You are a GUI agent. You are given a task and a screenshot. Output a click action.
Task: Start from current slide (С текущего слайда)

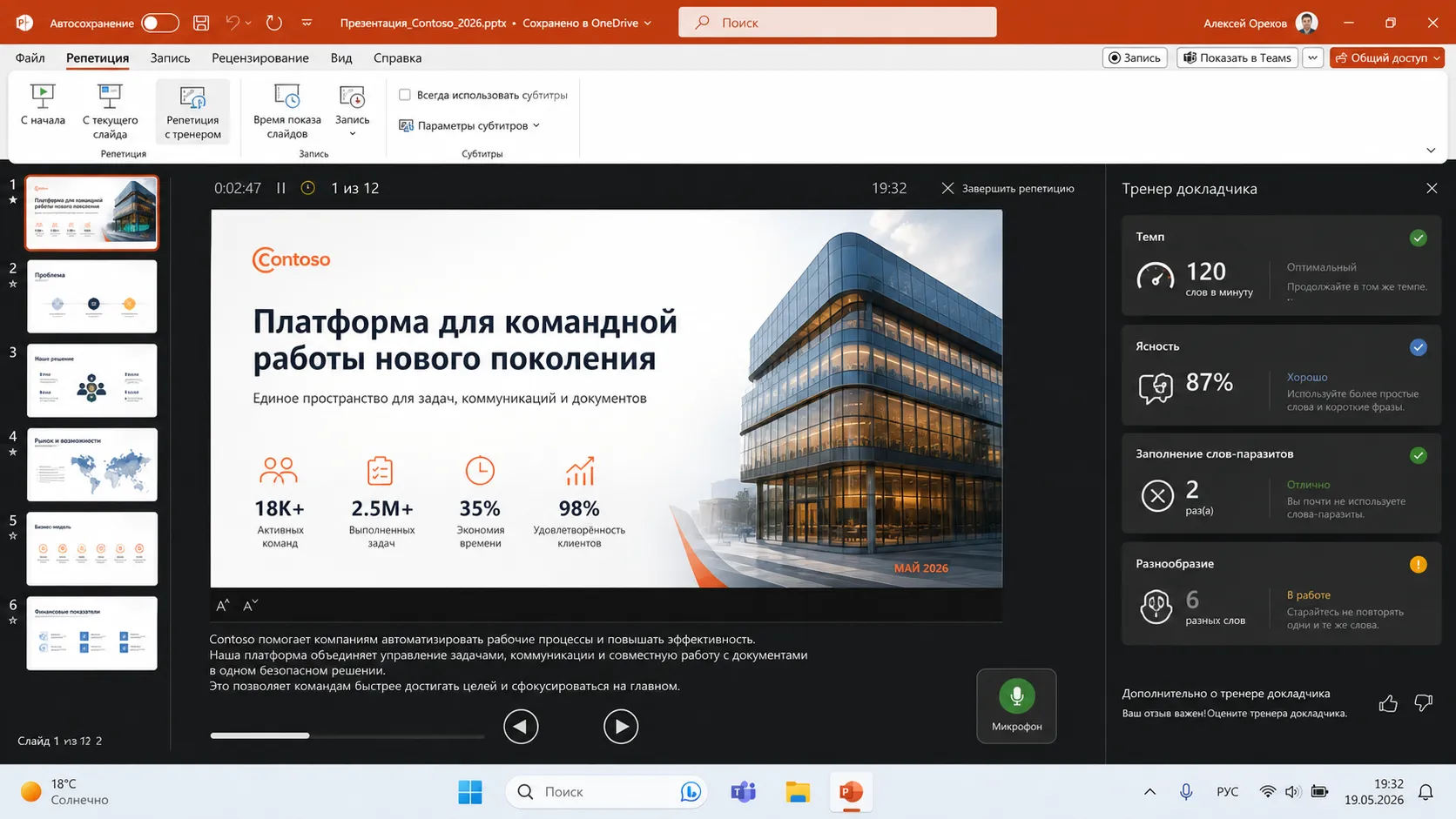pyautogui.click(x=110, y=111)
